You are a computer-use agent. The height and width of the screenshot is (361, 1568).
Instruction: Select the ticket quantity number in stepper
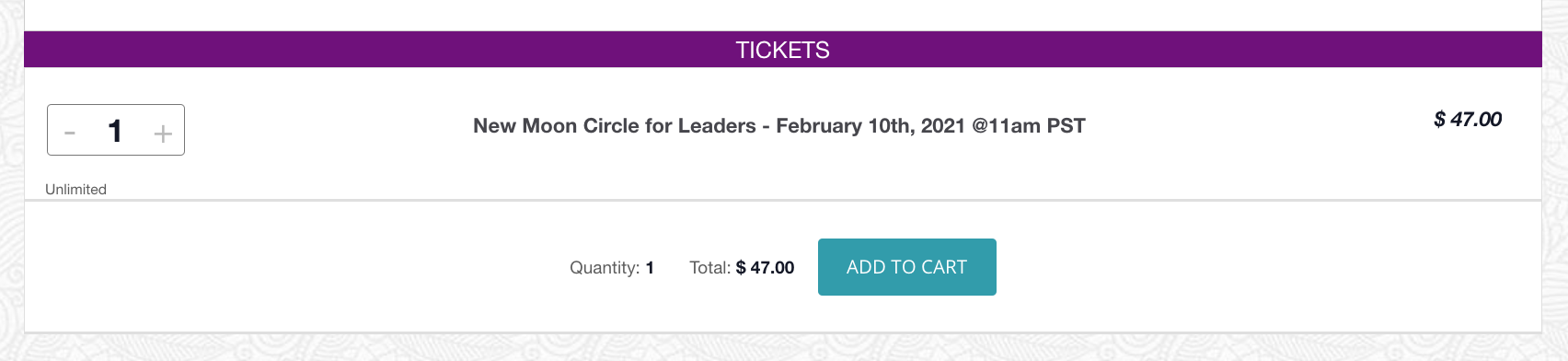(x=115, y=131)
